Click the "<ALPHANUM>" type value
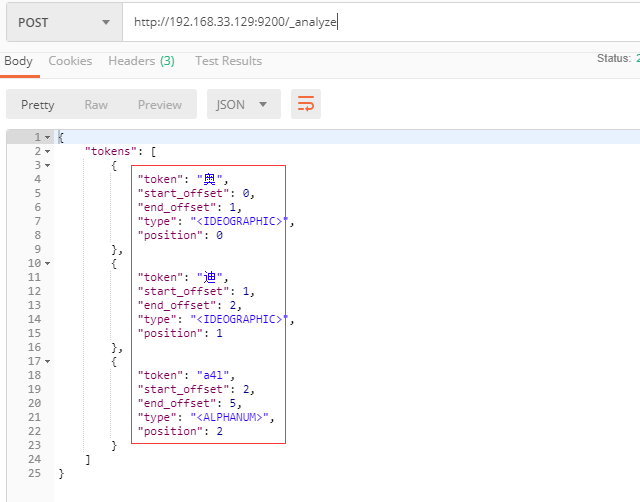 [229, 417]
